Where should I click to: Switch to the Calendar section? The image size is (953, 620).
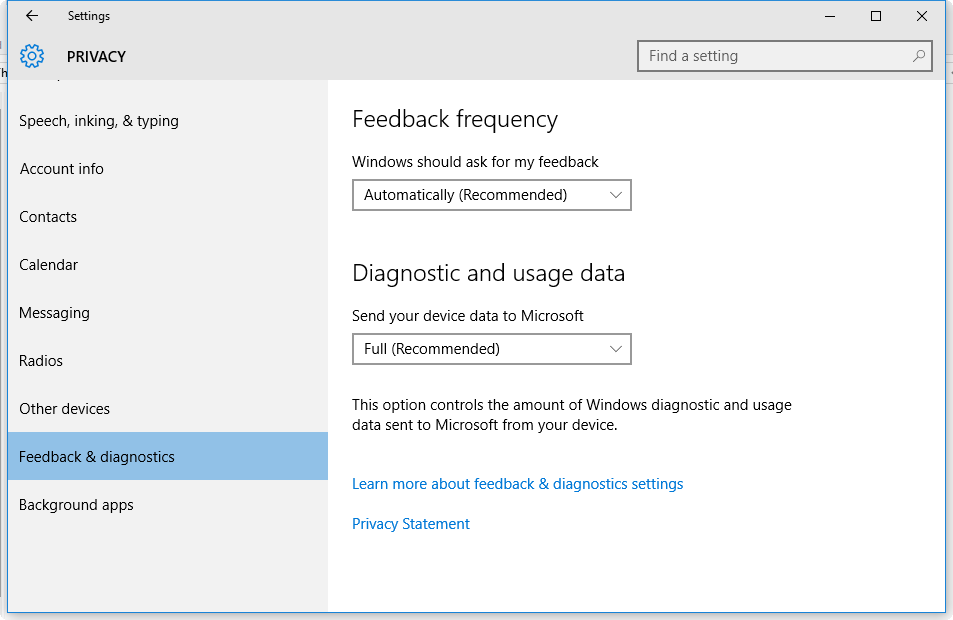[49, 265]
